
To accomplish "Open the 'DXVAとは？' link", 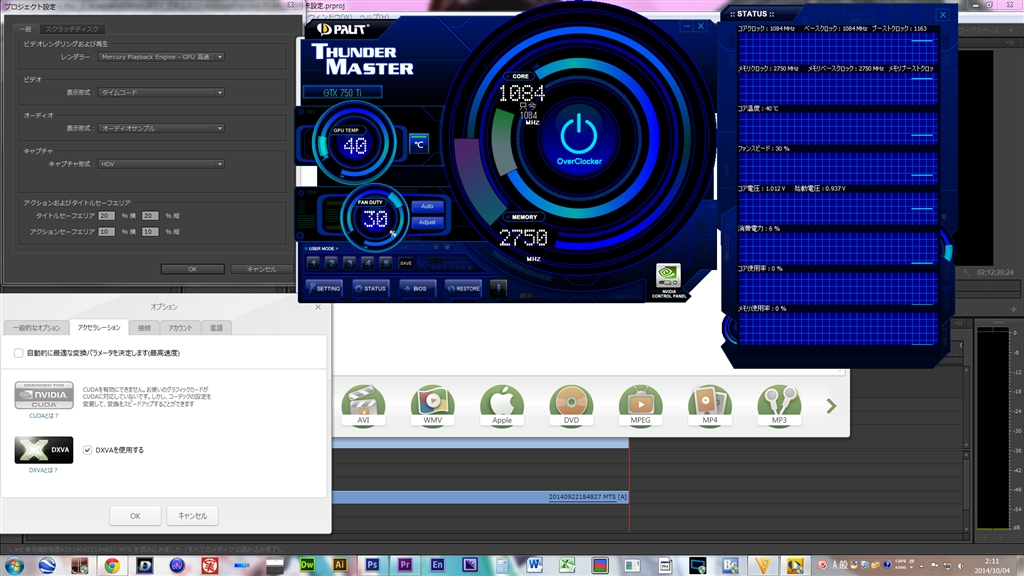I will pyautogui.click(x=44, y=470).
